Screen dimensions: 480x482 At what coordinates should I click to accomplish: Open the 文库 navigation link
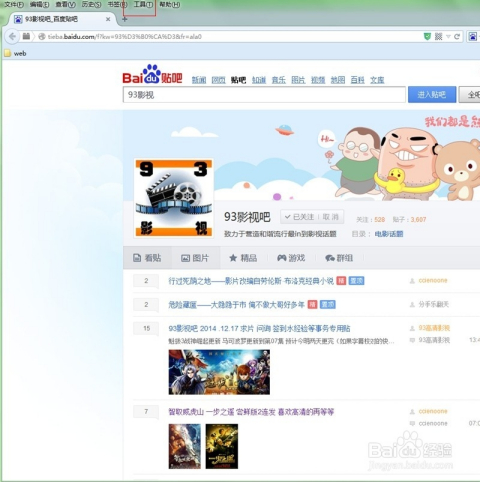[377, 80]
